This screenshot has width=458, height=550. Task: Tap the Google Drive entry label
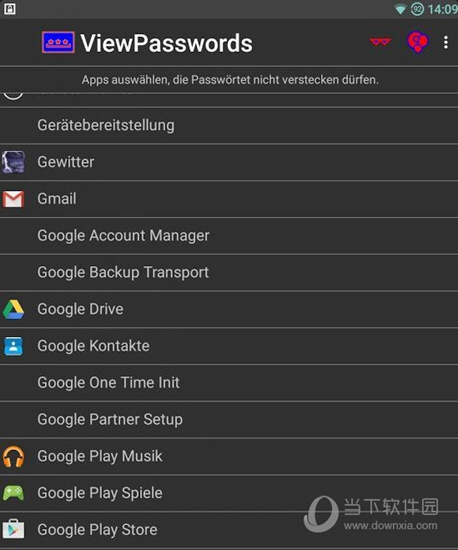tap(80, 309)
